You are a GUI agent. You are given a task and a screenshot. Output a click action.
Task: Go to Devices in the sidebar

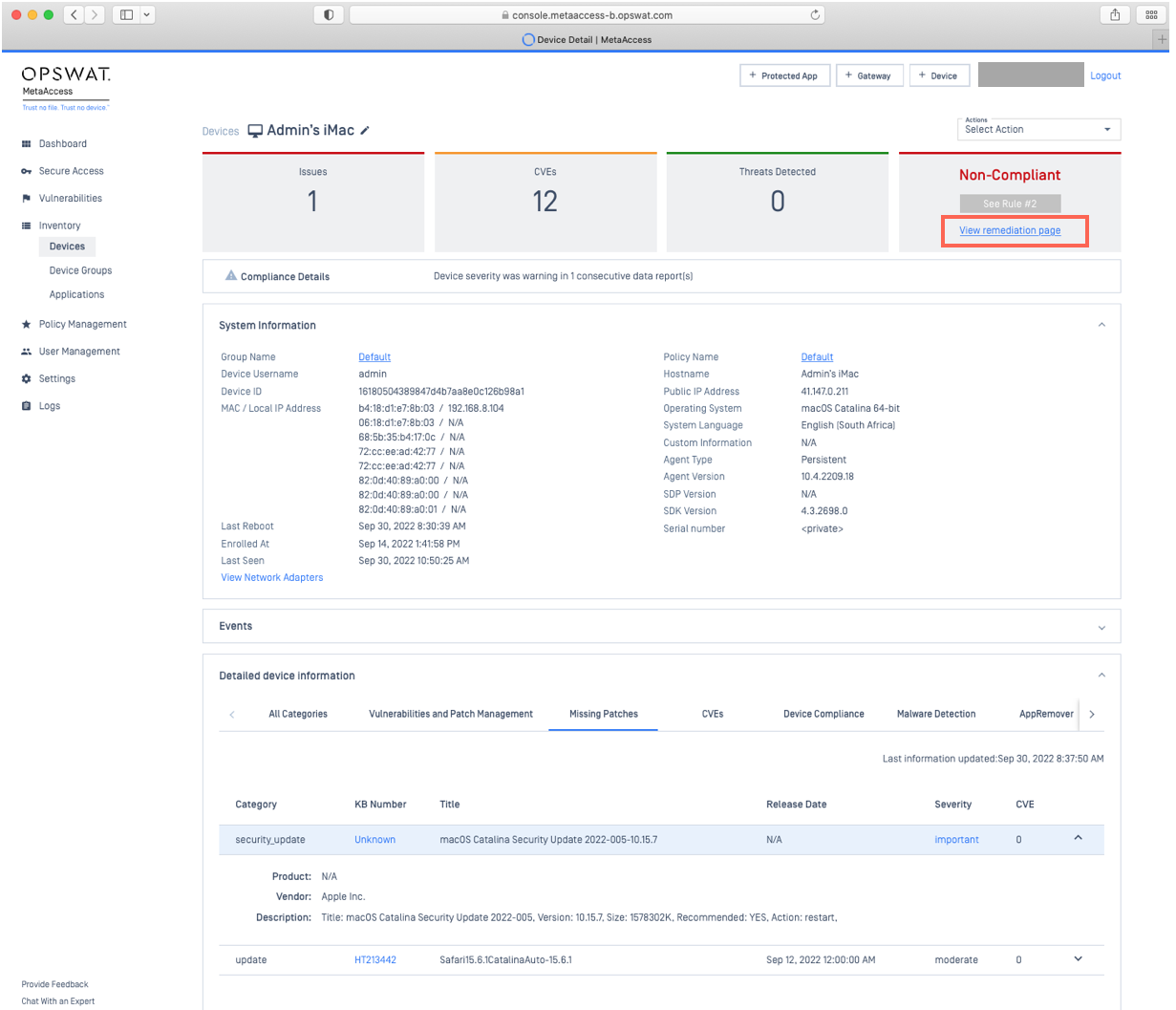coord(67,247)
